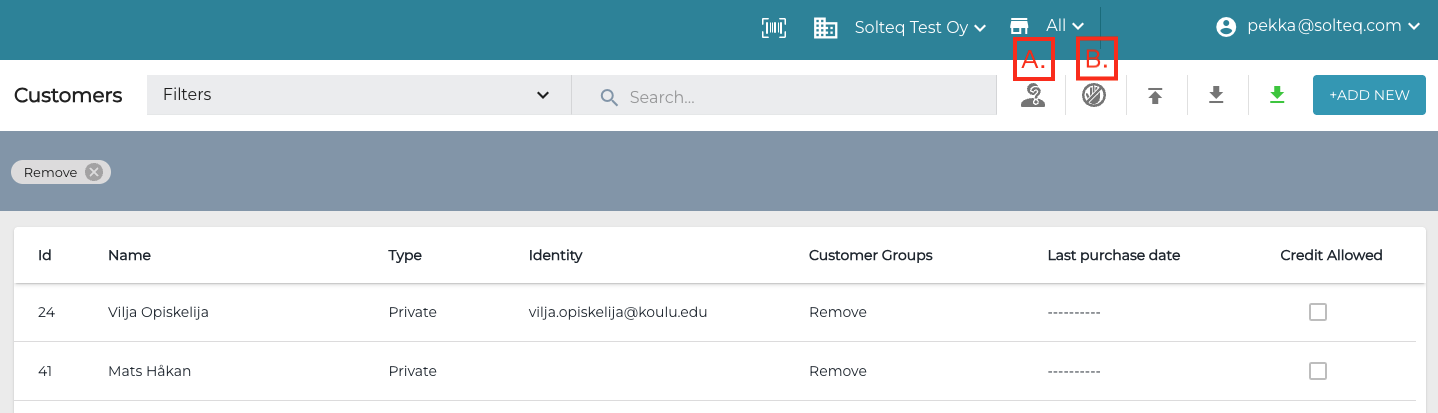The height and width of the screenshot is (413, 1438).
Task: Click the +ADD NEW button
Action: [x=1369, y=95]
